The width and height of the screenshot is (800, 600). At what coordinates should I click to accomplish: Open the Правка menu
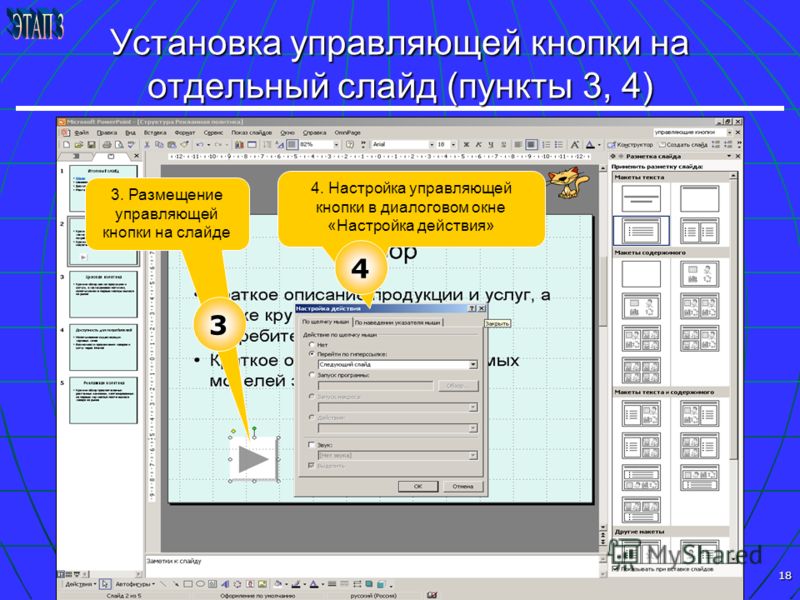107,133
